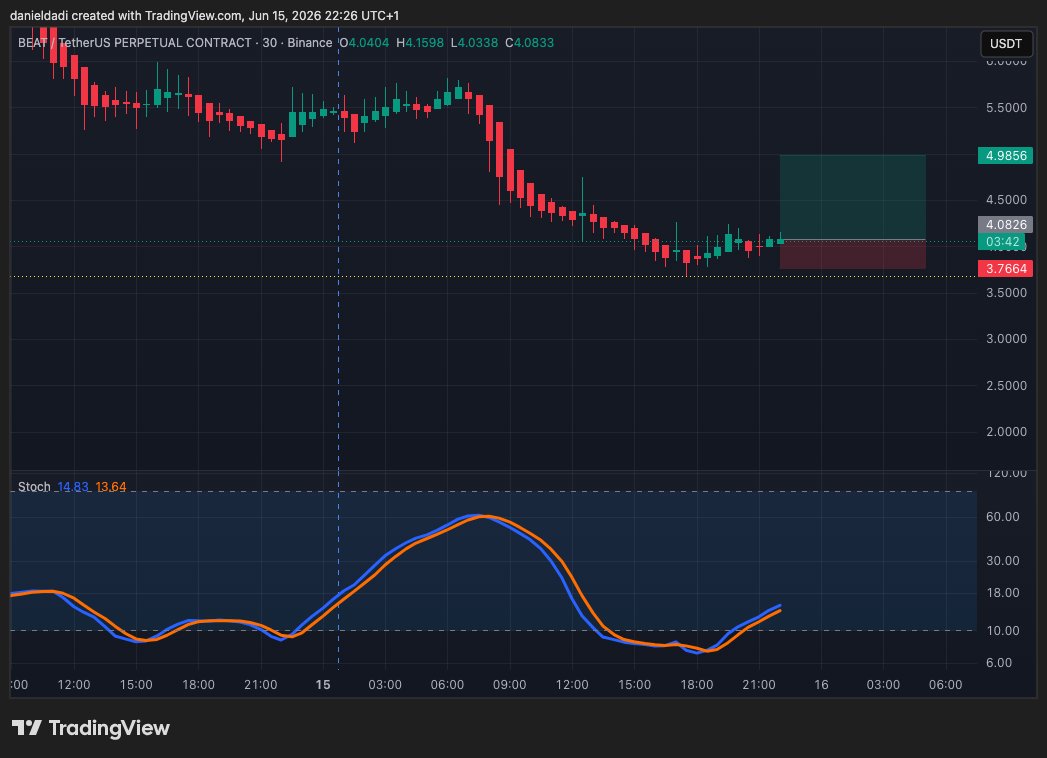Click the 5.5000 price axis label
This screenshot has width=1047, height=758.
click(1006, 108)
